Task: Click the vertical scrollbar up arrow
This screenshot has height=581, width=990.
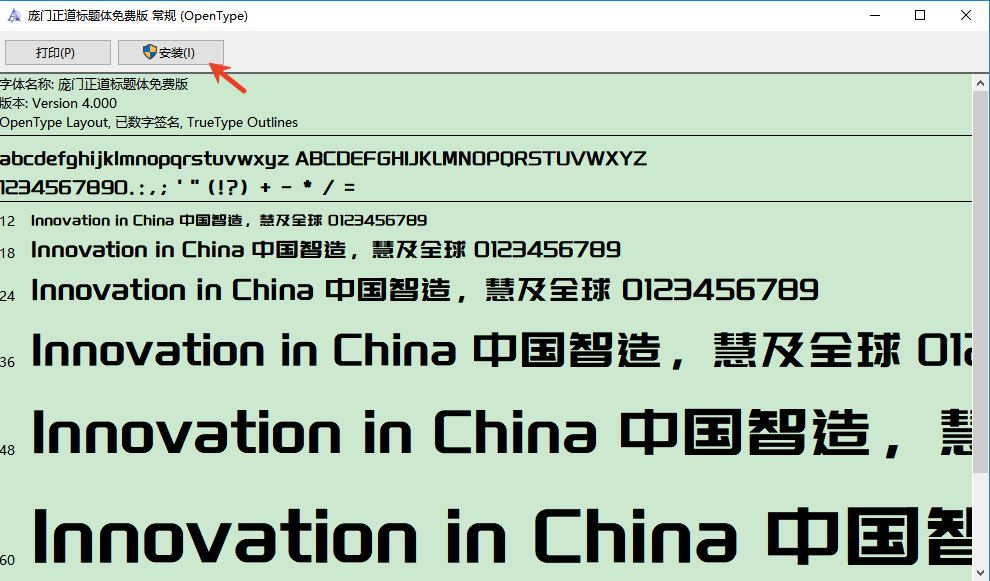Action: tap(981, 83)
